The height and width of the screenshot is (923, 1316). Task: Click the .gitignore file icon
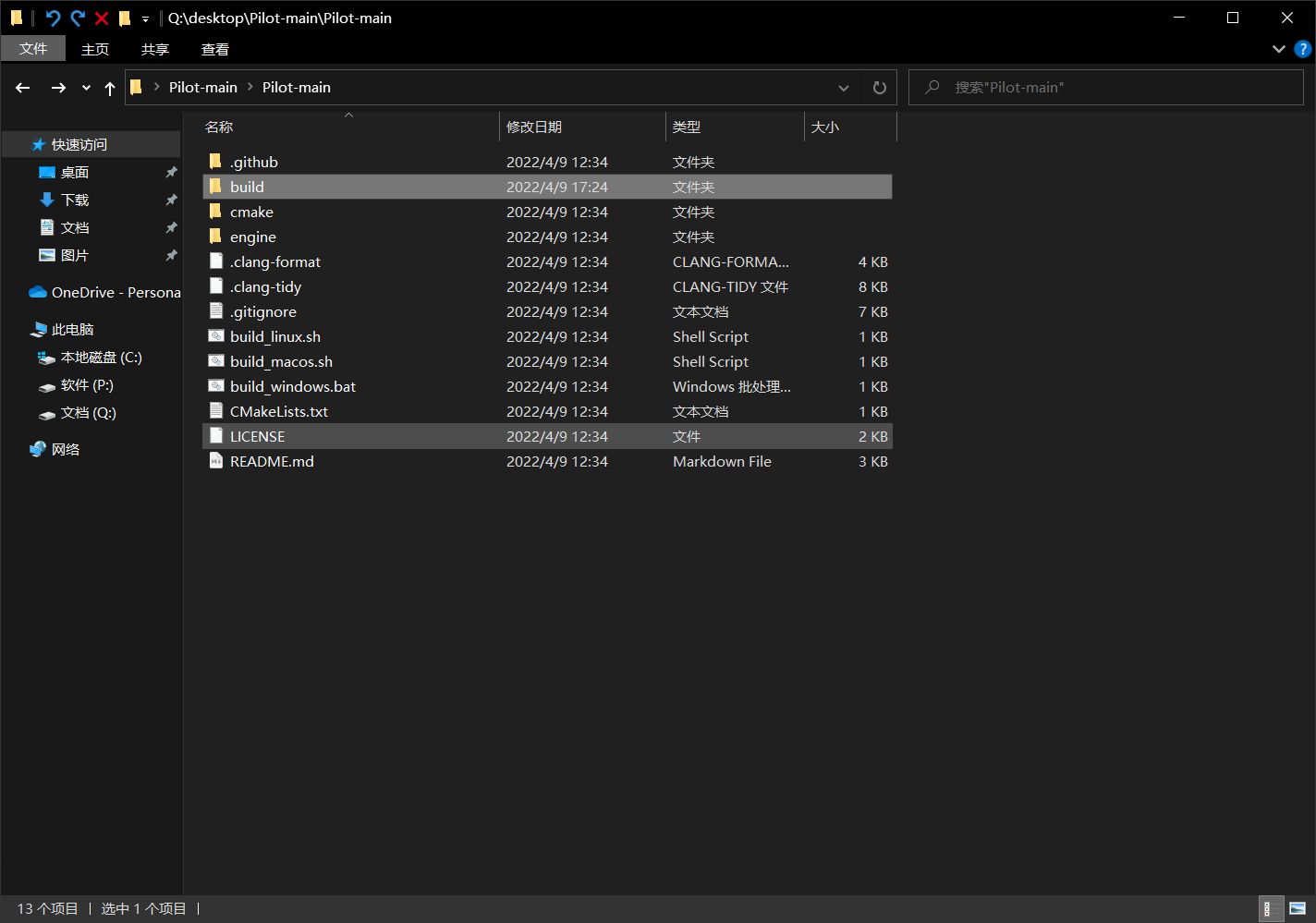(216, 311)
